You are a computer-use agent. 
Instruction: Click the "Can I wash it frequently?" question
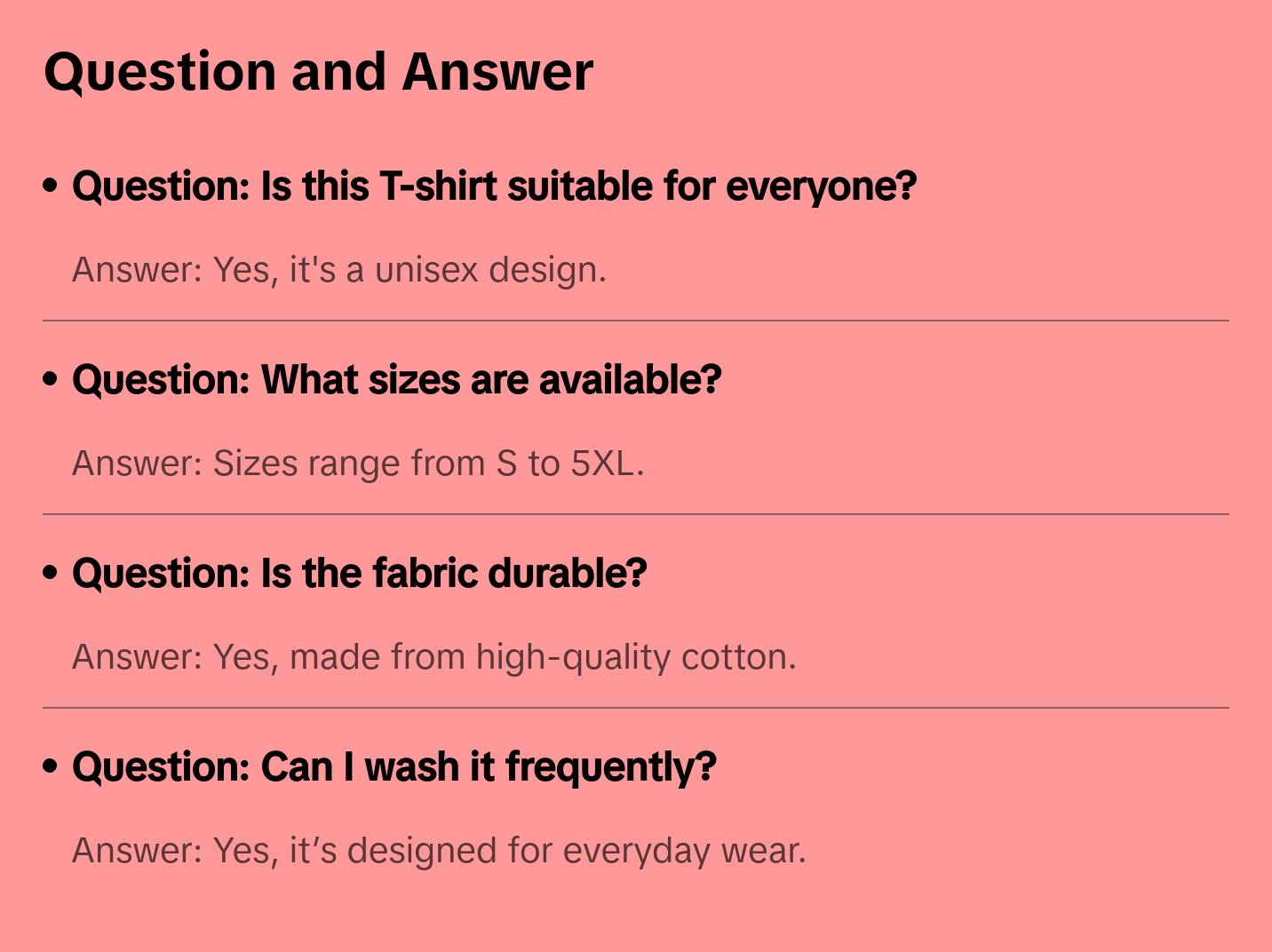tap(394, 767)
